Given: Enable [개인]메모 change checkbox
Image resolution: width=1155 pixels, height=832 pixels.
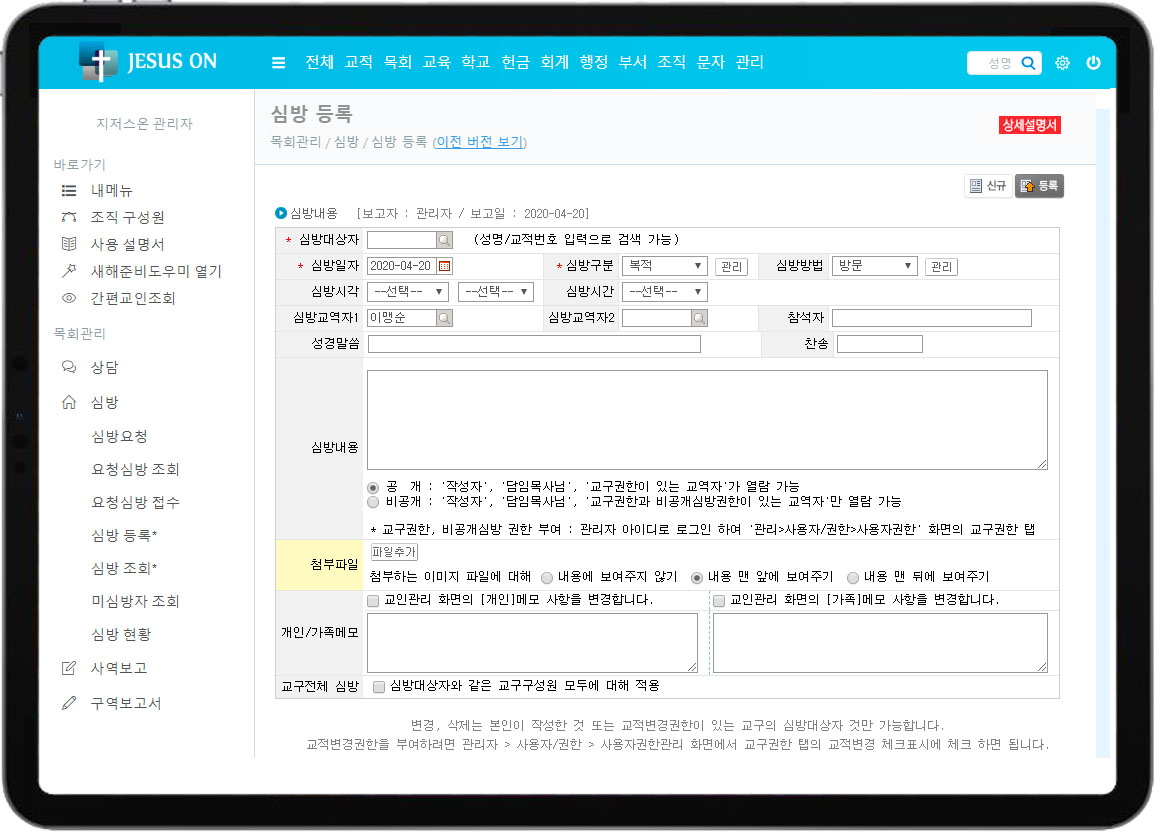Looking at the screenshot, I should click(x=373, y=601).
